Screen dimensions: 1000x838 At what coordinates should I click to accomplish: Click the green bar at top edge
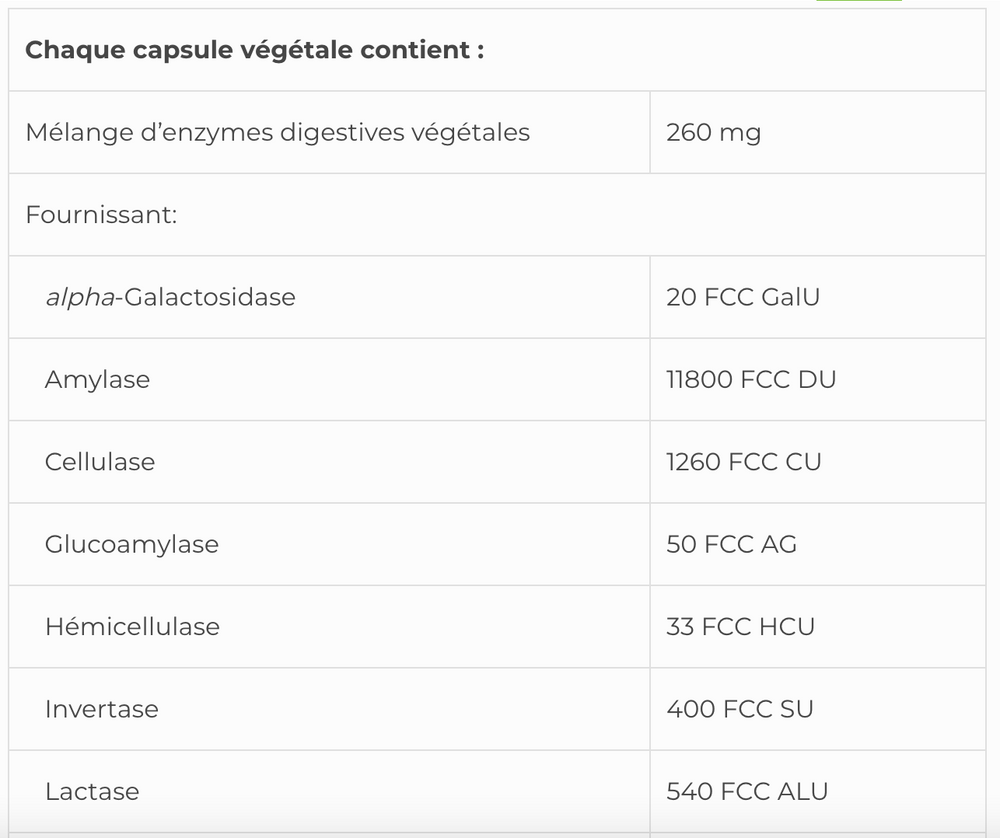(x=858, y=1)
